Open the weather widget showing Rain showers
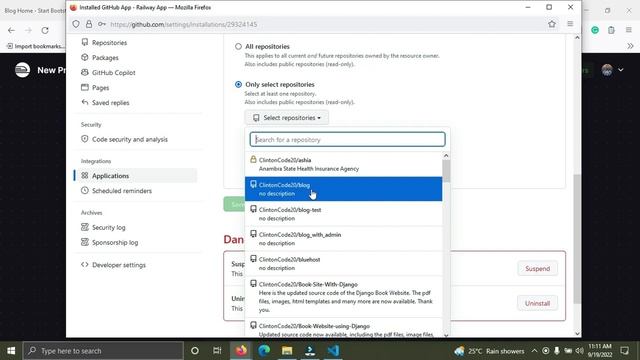The height and width of the screenshot is (360, 640). (489, 351)
